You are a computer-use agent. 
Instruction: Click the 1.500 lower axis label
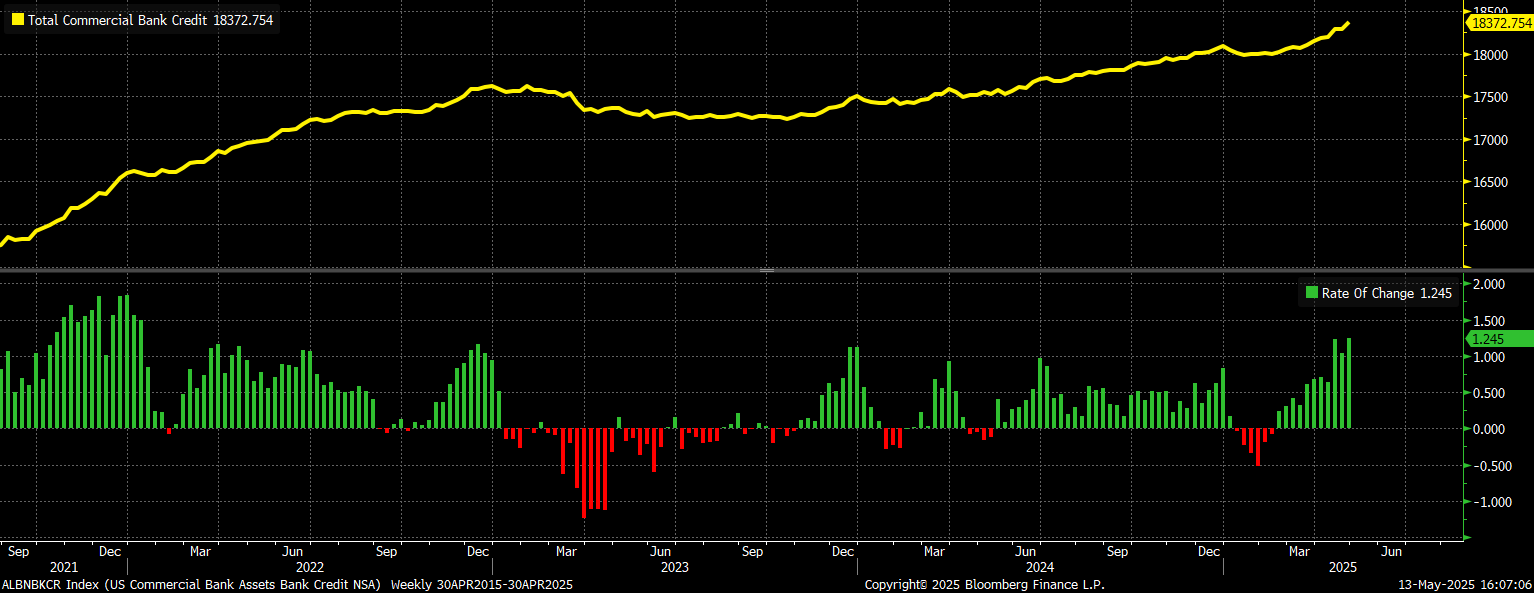tap(1489, 321)
